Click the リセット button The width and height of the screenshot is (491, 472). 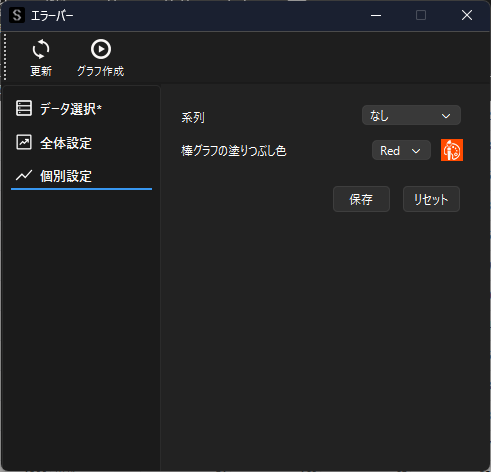tap(431, 199)
